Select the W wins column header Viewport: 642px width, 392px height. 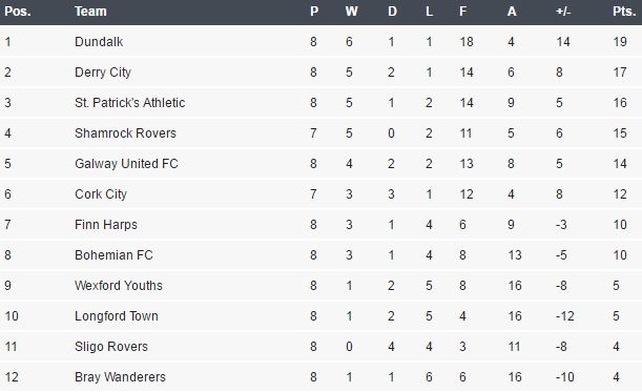[351, 11]
